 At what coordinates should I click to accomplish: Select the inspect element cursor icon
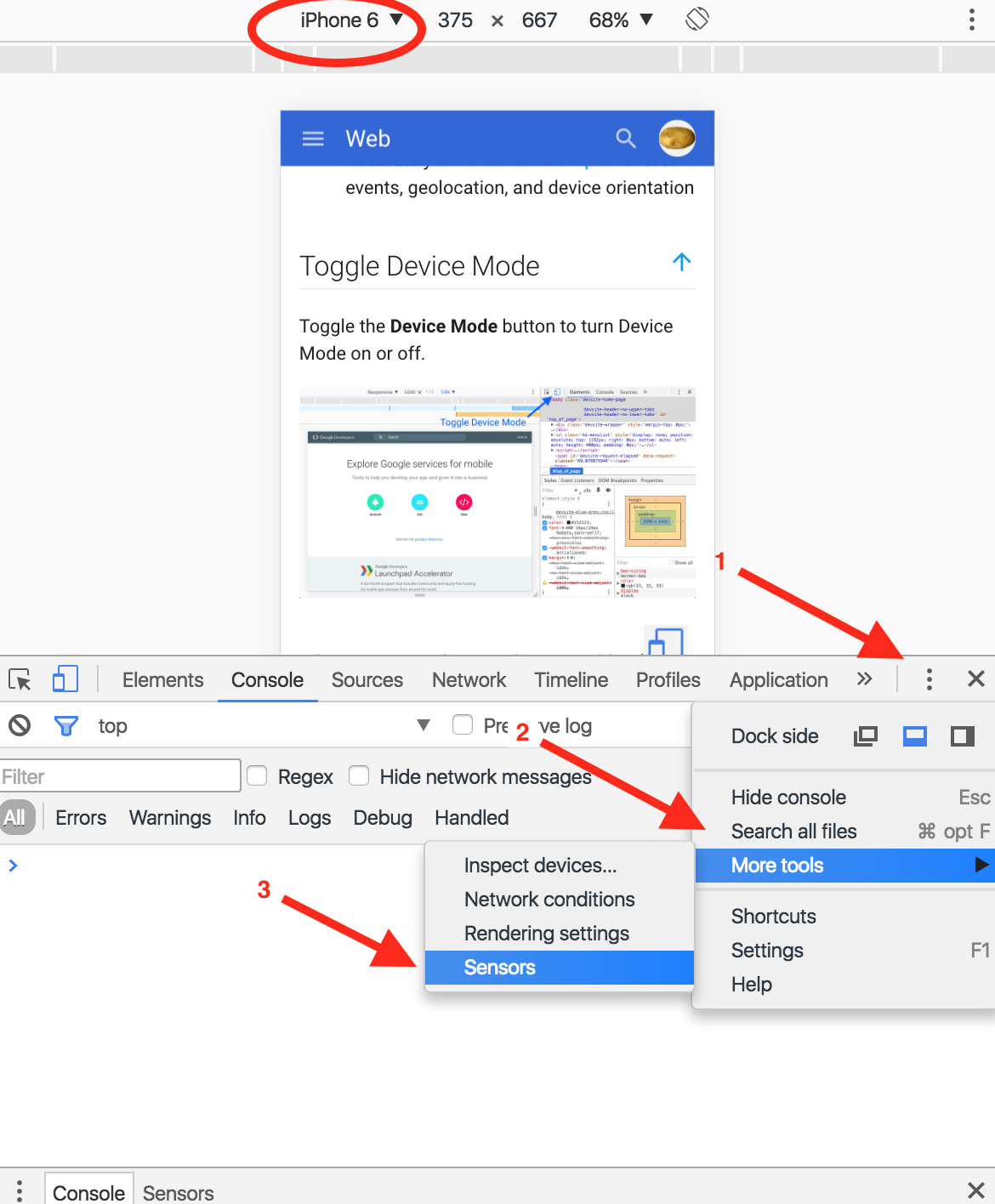[x=20, y=679]
